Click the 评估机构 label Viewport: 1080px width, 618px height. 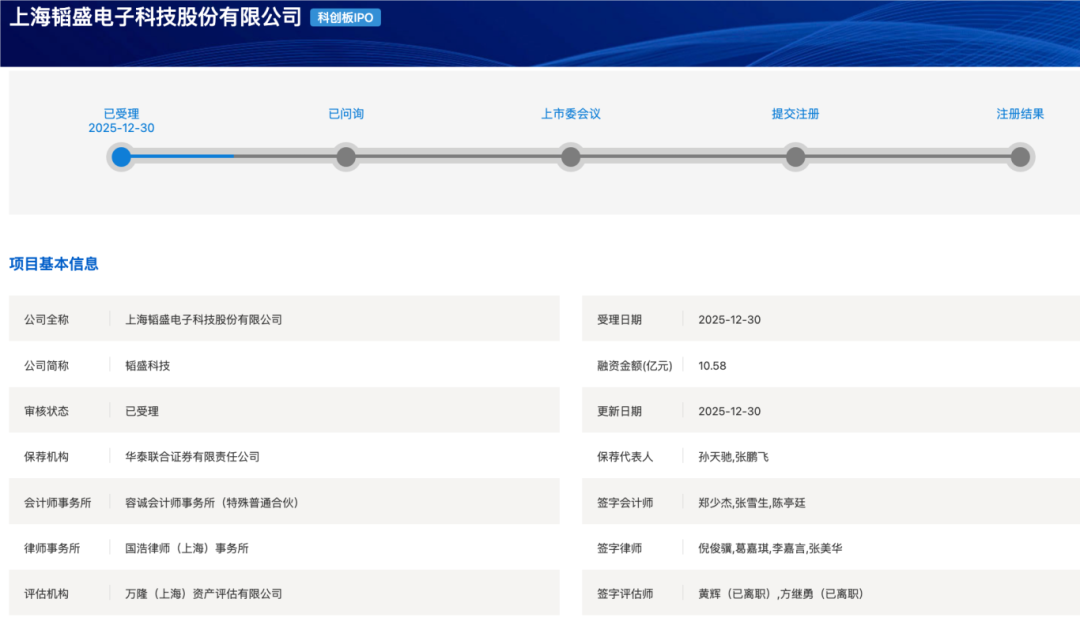(x=46, y=594)
